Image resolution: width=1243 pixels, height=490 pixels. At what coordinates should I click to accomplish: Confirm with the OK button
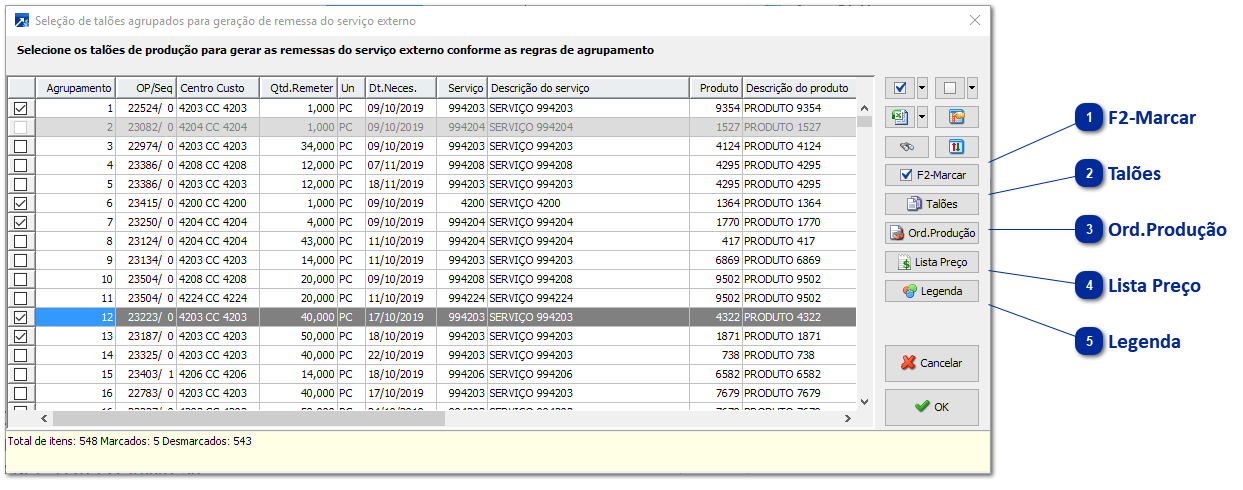[x=931, y=407]
